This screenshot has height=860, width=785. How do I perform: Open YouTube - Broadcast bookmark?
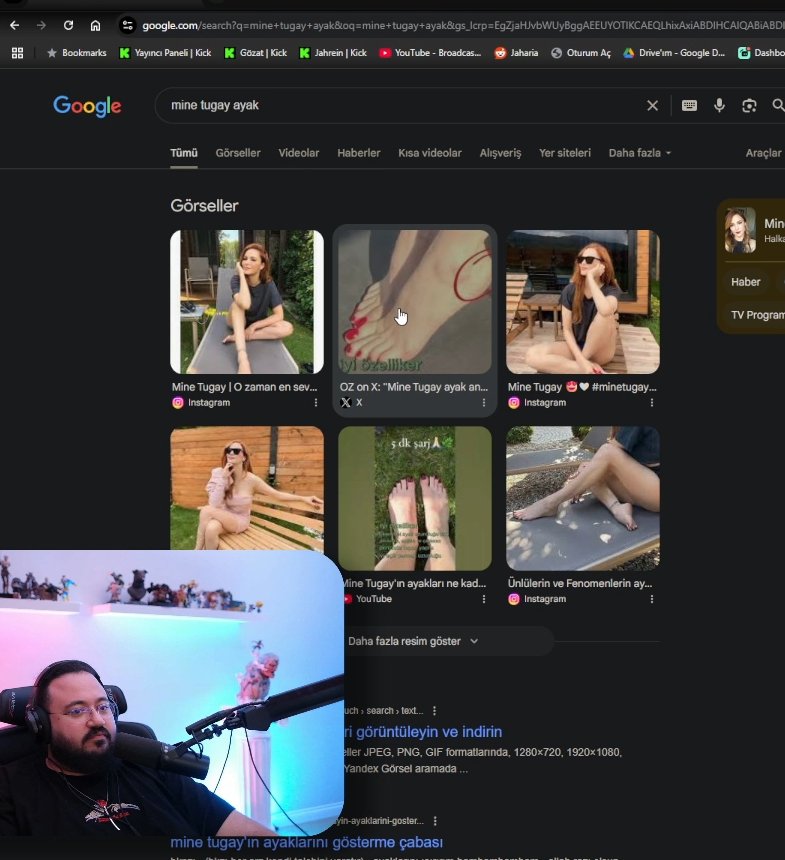[x=431, y=53]
